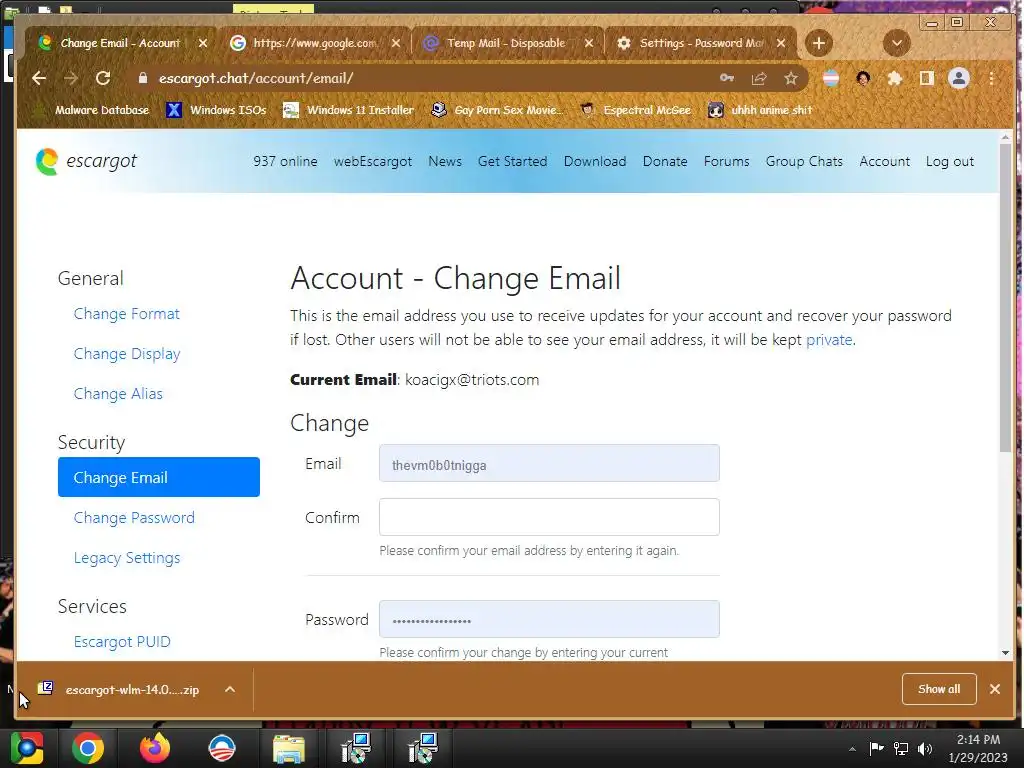
Task: Open the Extensions puzzle icon
Action: coord(895,79)
